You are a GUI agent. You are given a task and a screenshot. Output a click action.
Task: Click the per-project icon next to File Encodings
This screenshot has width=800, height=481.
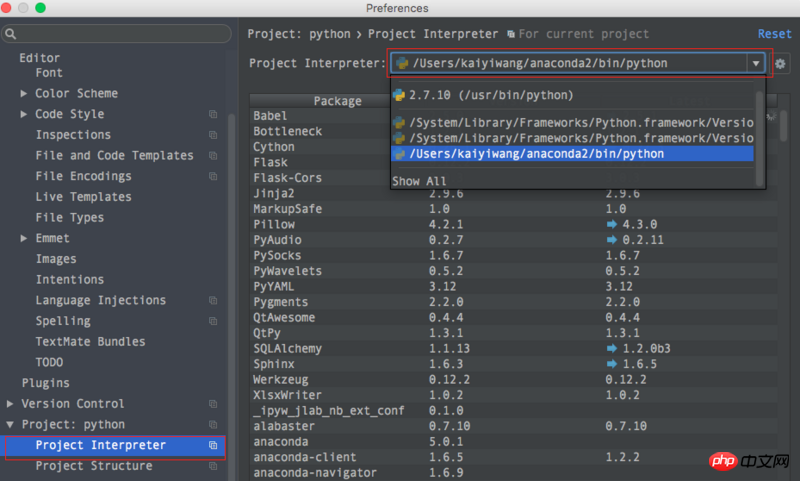[213, 176]
